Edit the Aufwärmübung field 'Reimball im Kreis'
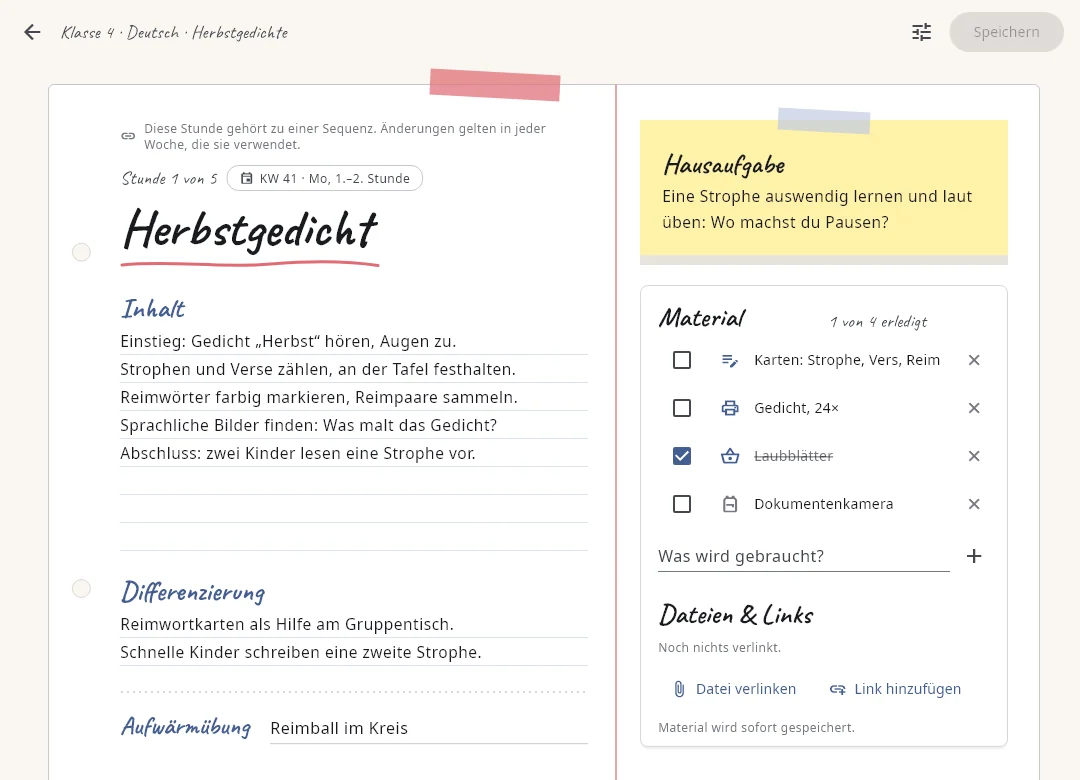Viewport: 1080px width, 780px height. click(x=428, y=728)
